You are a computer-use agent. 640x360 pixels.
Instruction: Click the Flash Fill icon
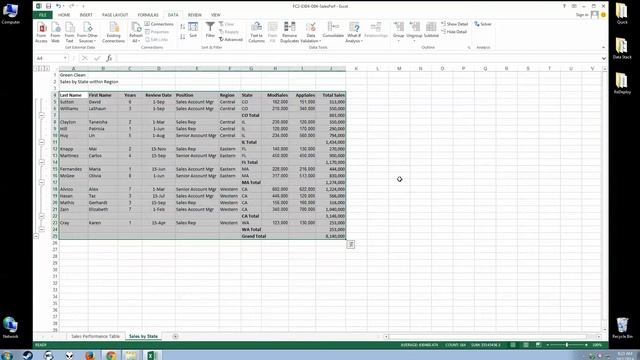click(x=273, y=32)
